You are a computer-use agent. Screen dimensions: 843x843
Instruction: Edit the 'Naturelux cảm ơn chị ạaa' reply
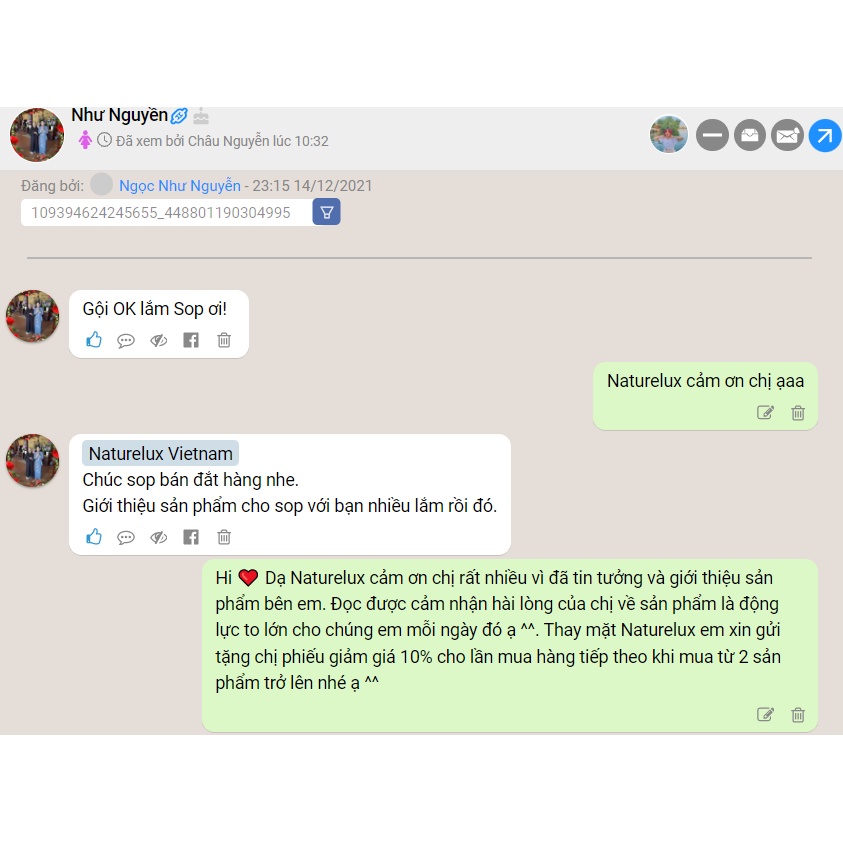point(765,412)
